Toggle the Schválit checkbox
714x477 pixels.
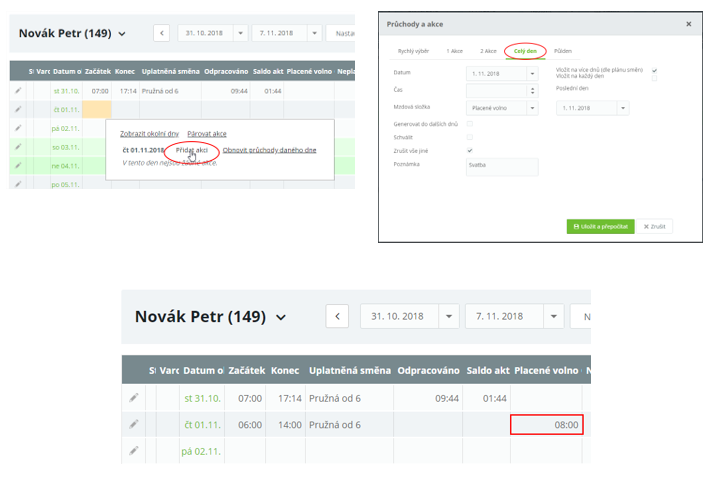470,137
